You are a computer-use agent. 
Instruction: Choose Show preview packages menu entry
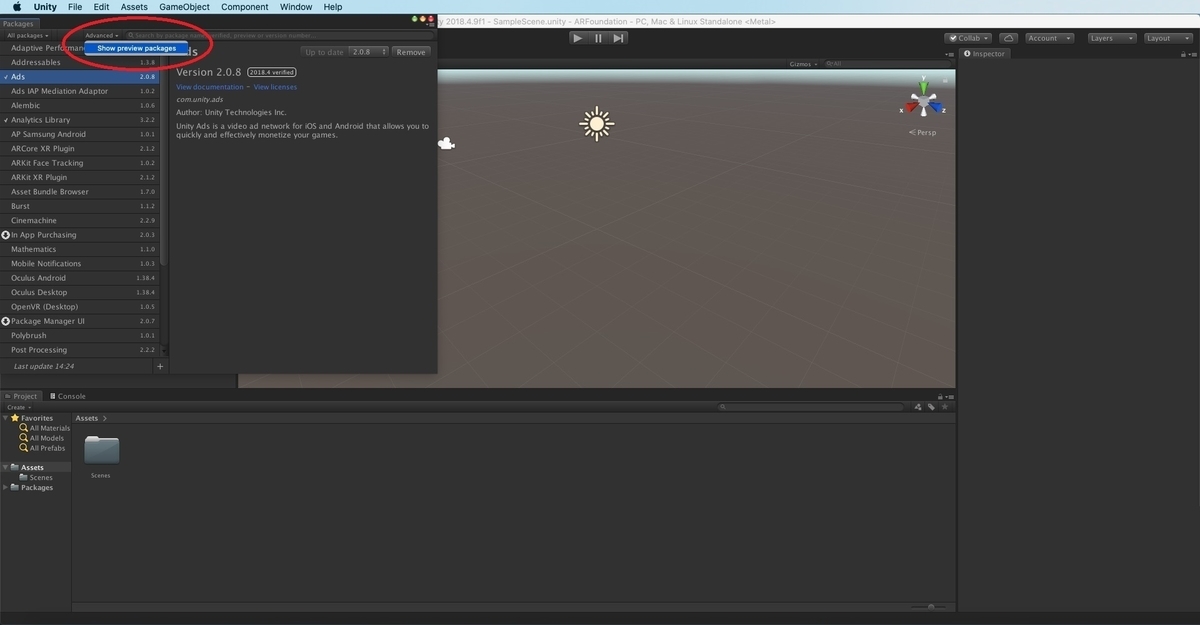coord(136,48)
